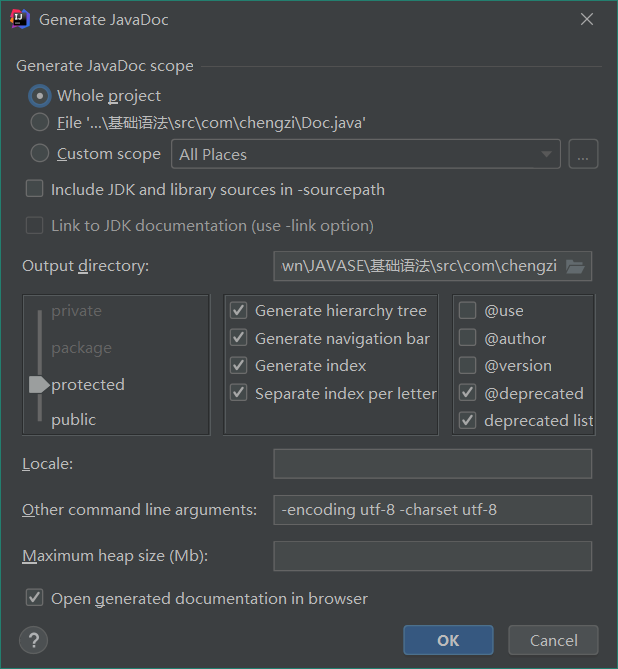Click into the Locale text field
Viewport: 618px width, 669px height.
coord(432,464)
